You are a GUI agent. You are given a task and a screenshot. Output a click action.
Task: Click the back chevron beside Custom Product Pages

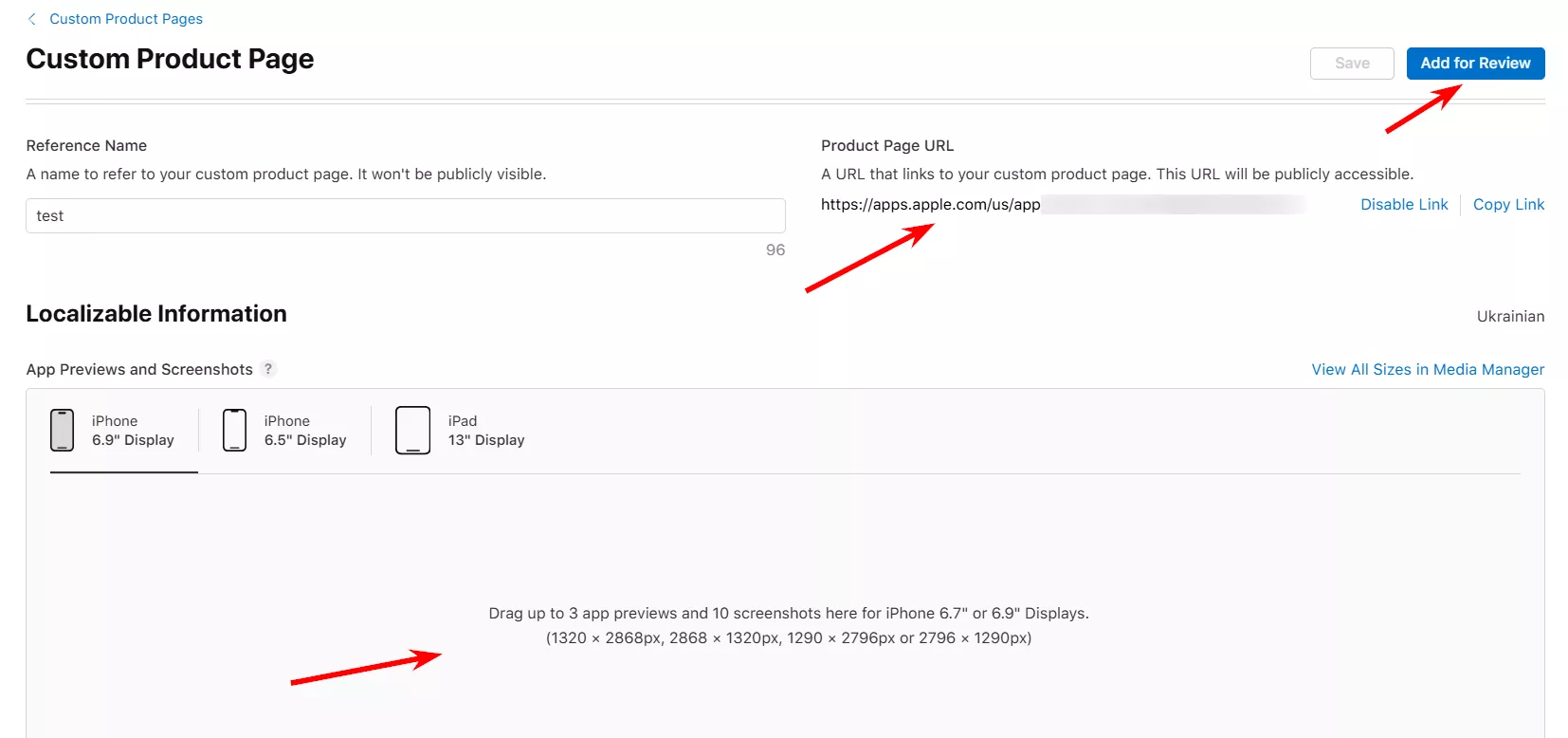point(32,19)
